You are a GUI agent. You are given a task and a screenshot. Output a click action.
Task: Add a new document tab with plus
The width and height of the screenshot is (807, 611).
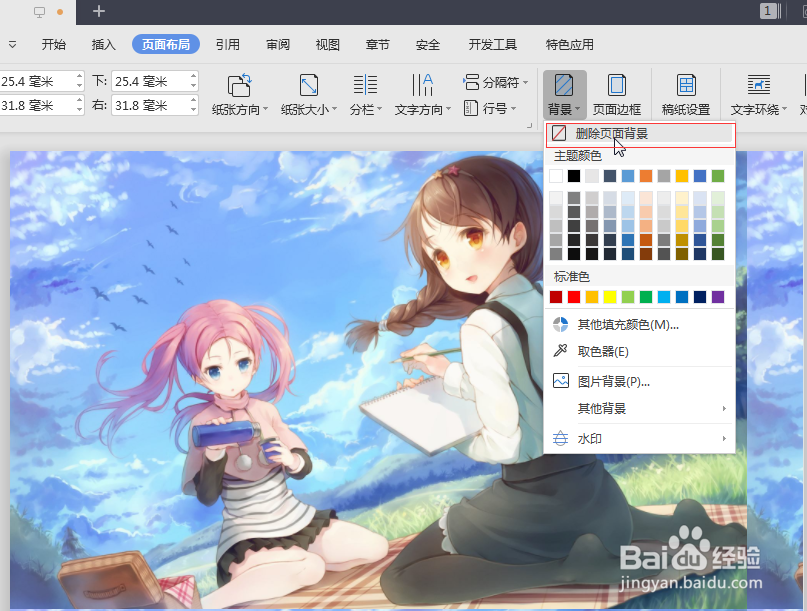(x=99, y=11)
